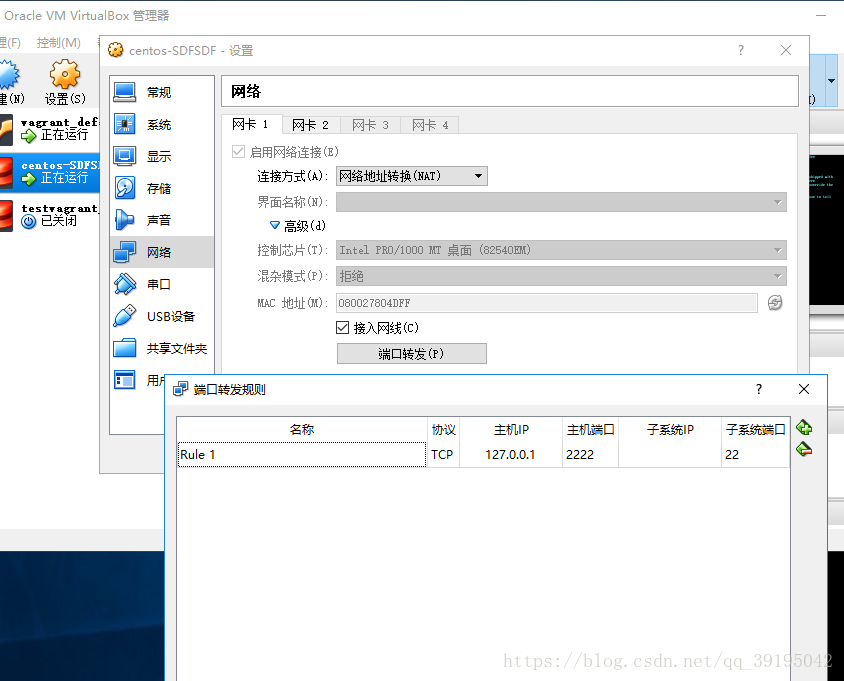Open the 控制芯片 adapter type dropdown

561,250
